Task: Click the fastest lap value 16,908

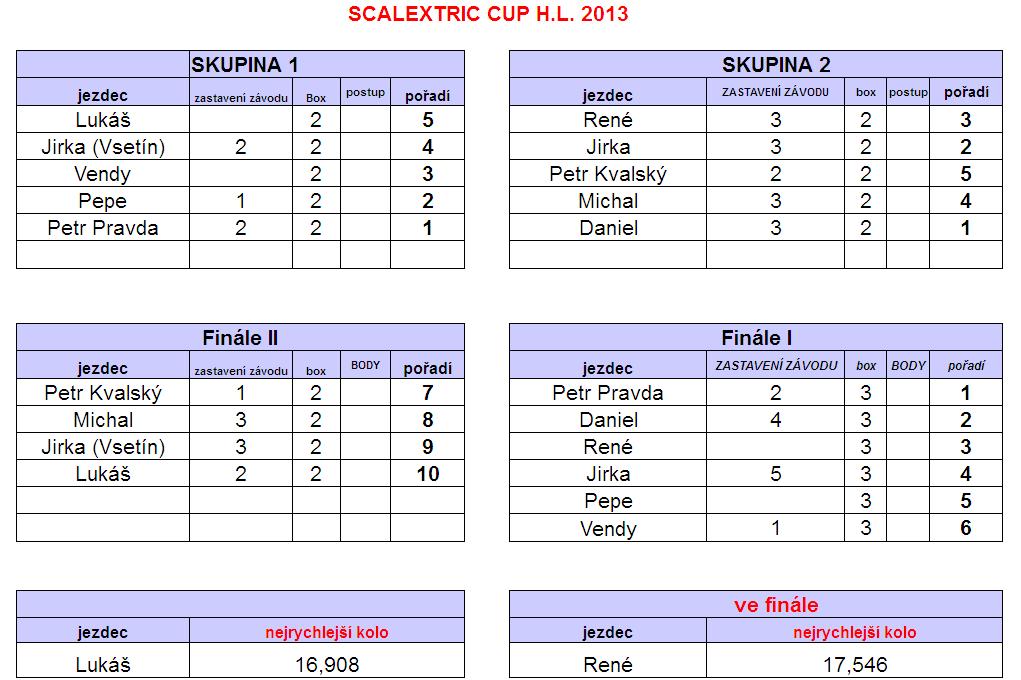Action: tap(327, 664)
